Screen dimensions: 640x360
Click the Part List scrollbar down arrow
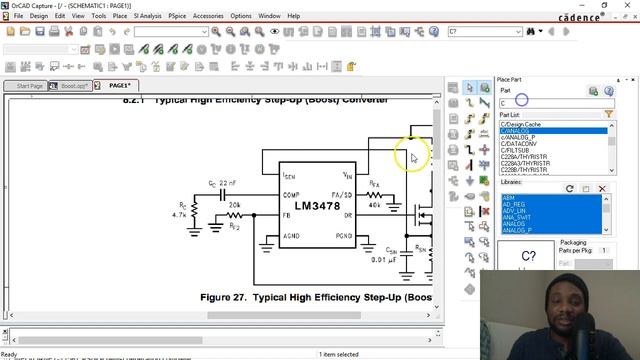coord(611,170)
